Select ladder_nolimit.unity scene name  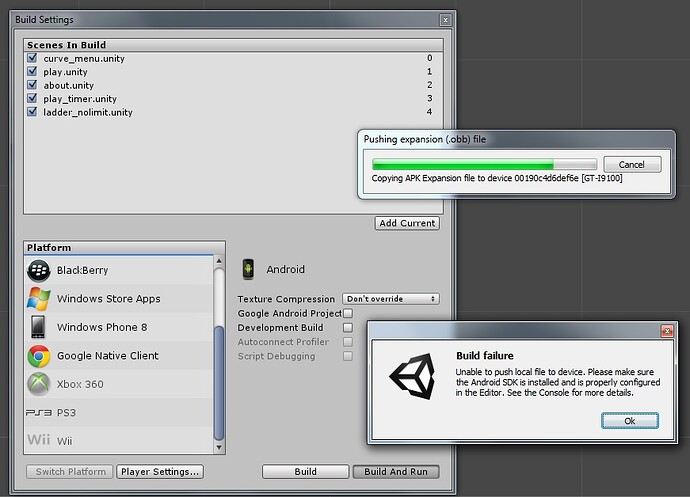pos(88,112)
